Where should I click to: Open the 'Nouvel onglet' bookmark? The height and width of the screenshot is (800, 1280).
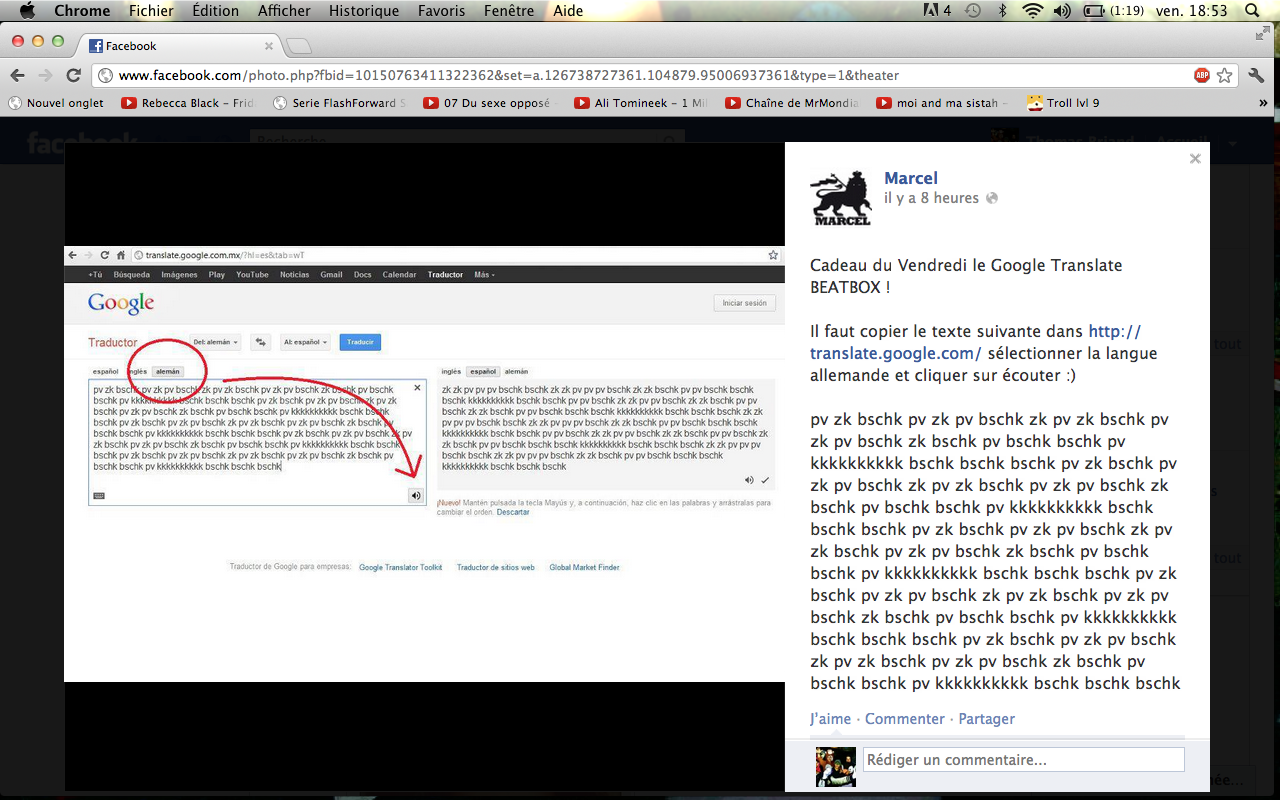pos(56,103)
